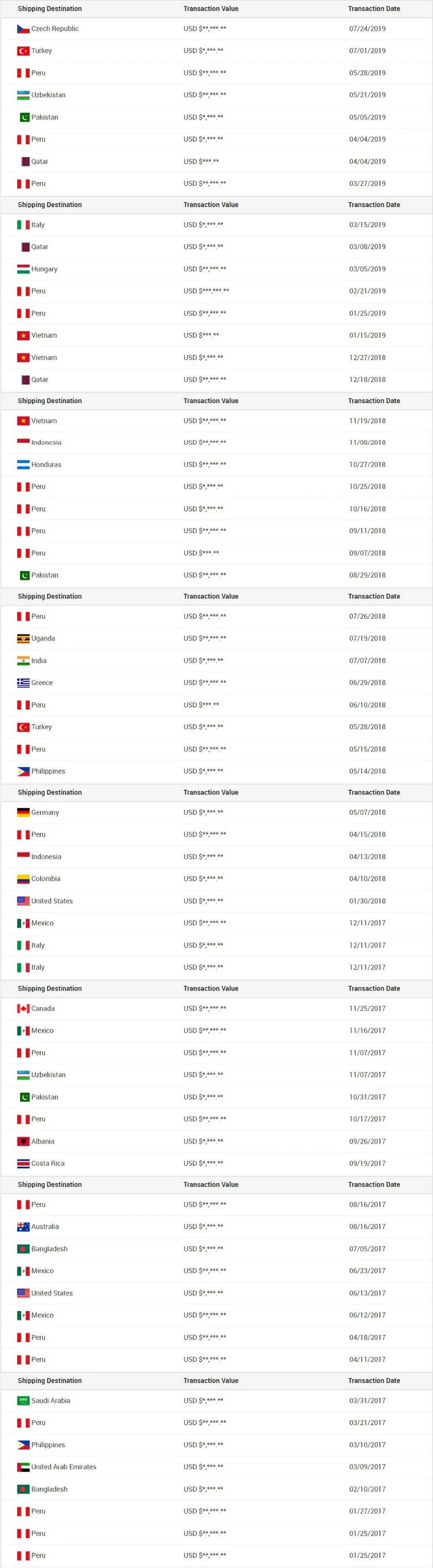Select the topmost Transaction Value column header
The image size is (433, 1568).
[x=211, y=8]
